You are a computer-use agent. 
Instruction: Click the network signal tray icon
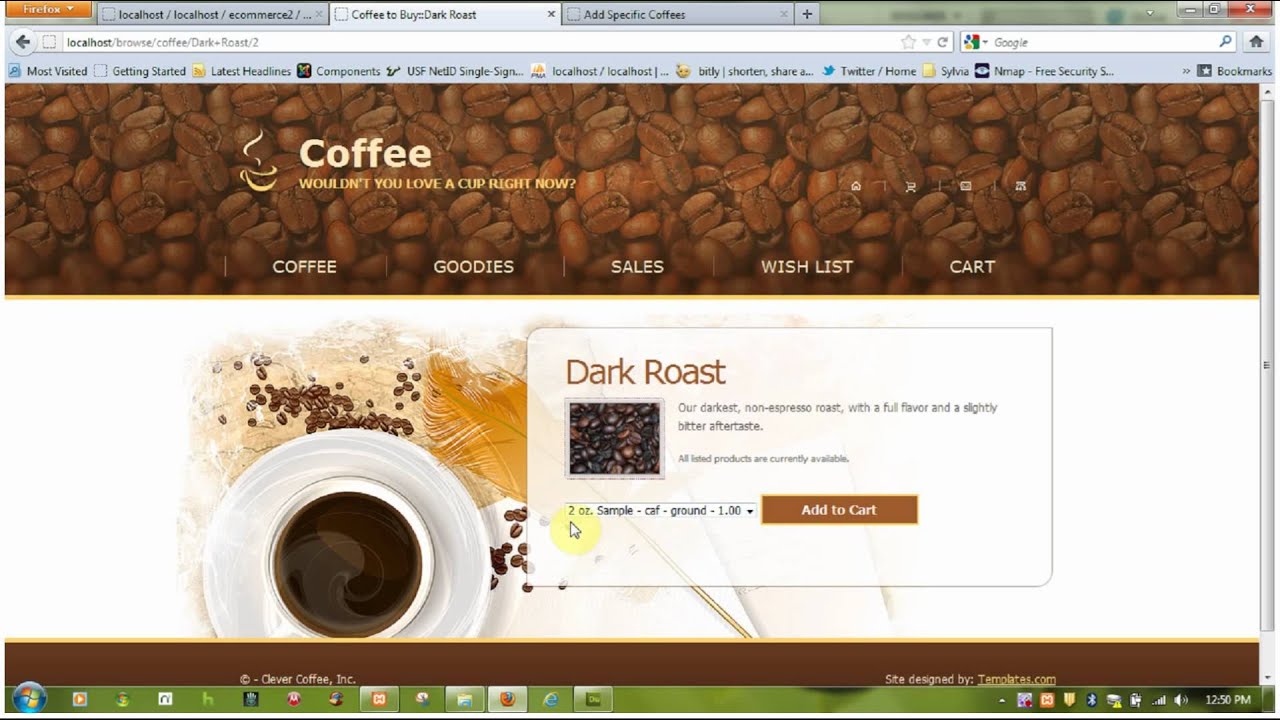click(1159, 700)
